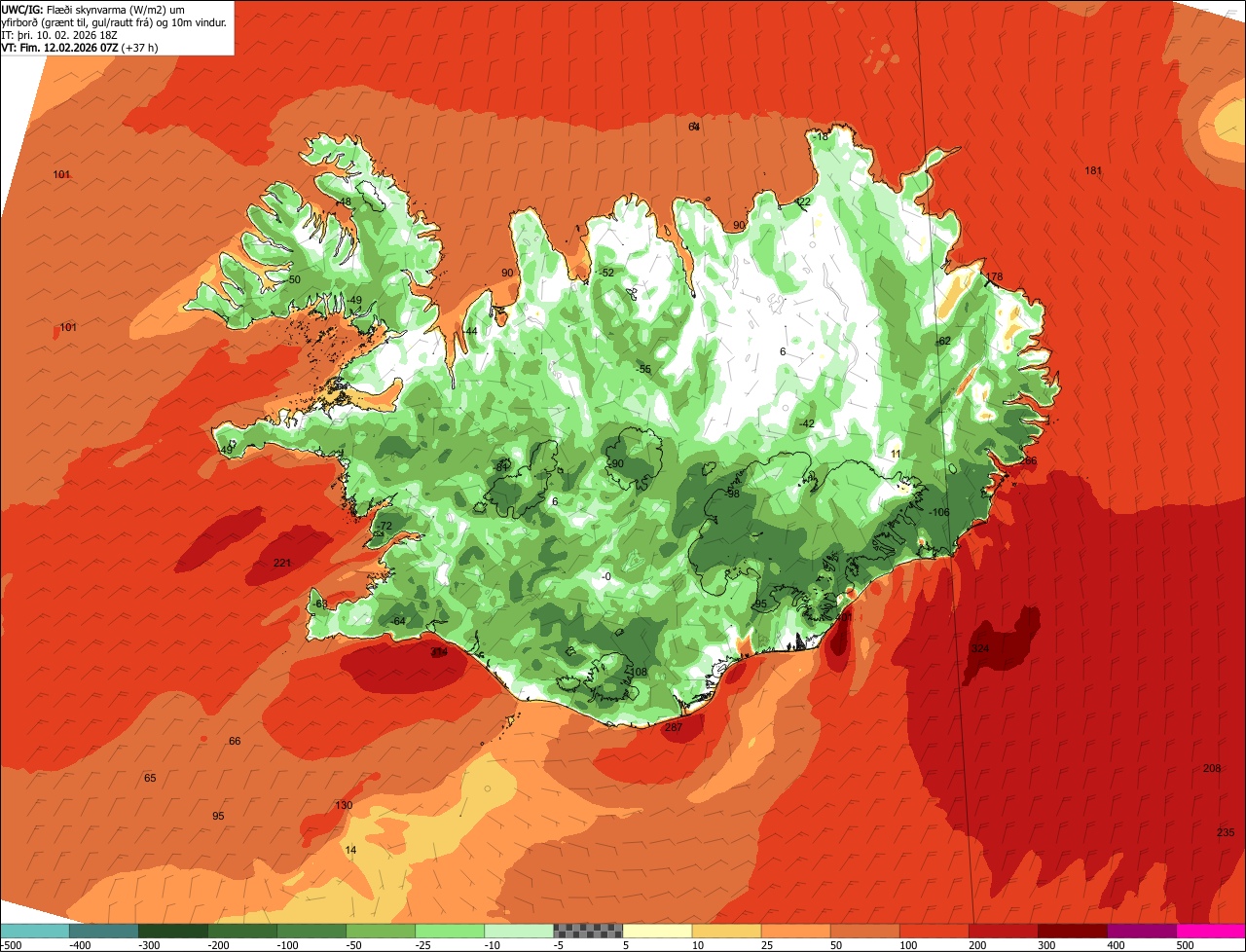Select the 178 value on the east coast

994,276
